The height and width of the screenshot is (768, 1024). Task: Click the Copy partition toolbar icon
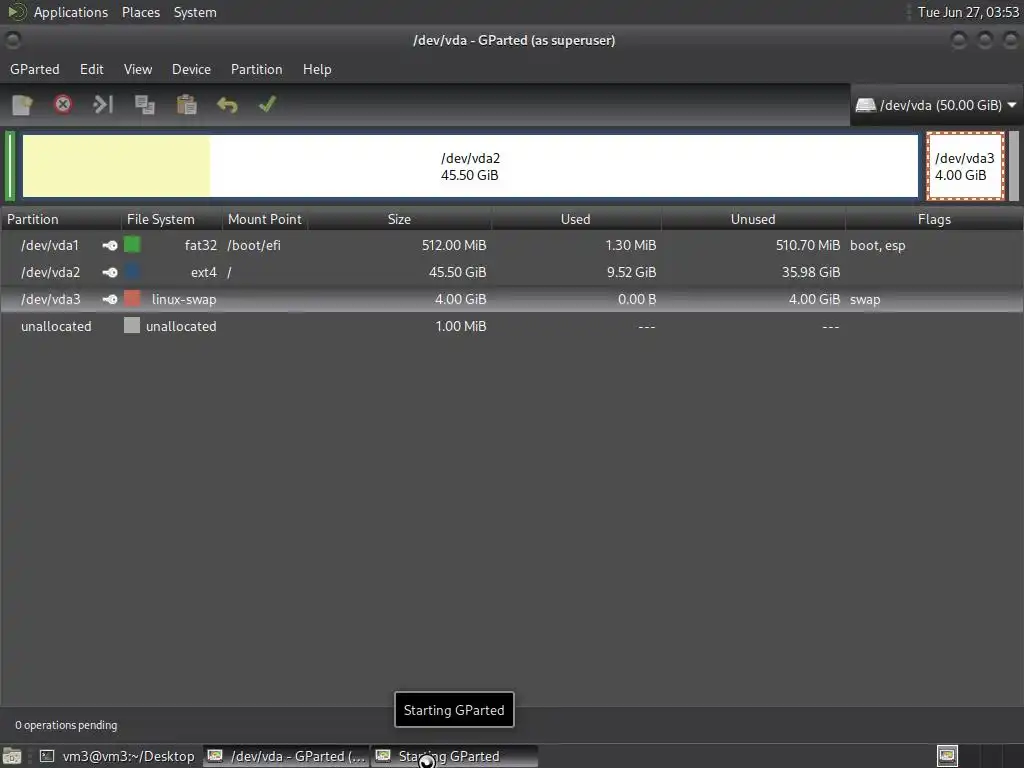[144, 104]
